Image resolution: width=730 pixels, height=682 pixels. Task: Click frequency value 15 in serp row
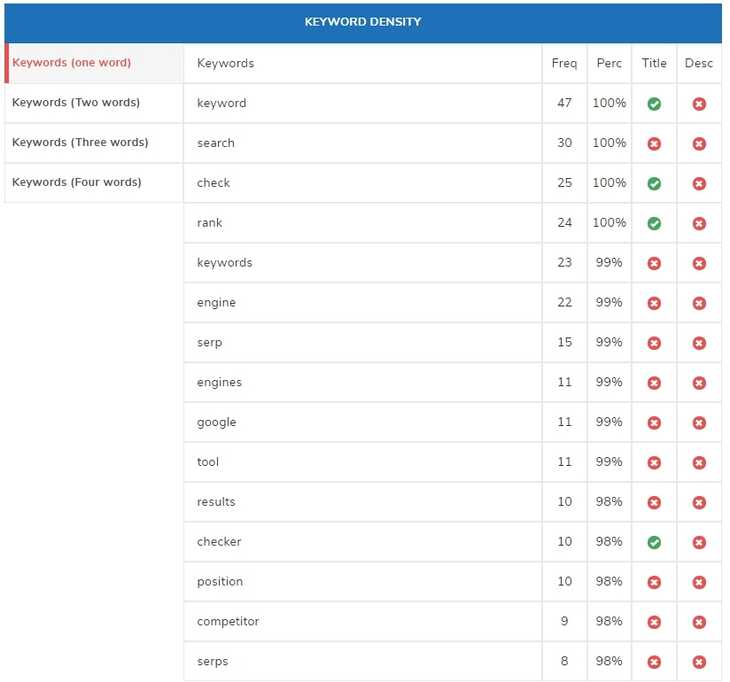click(x=564, y=342)
